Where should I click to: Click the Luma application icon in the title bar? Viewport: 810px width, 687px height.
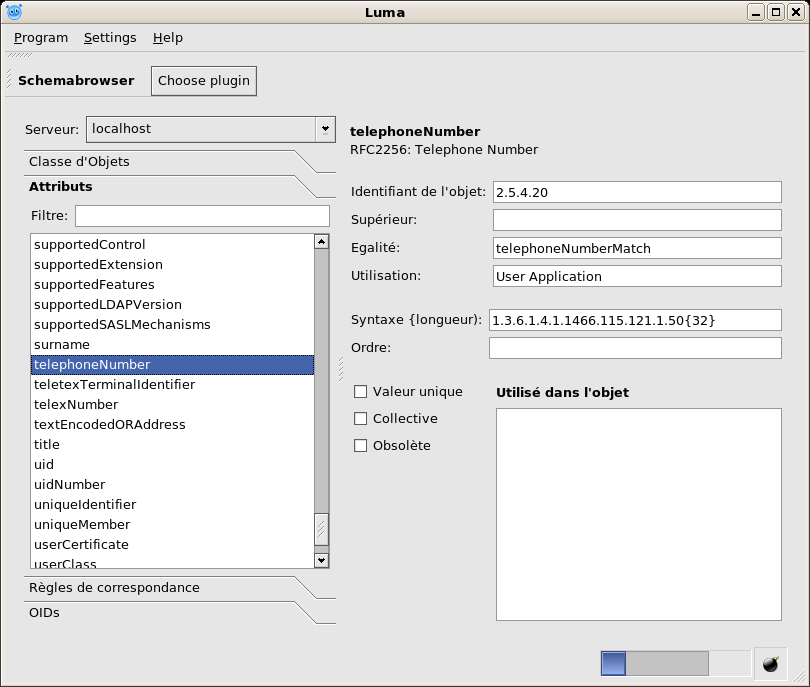(14, 12)
